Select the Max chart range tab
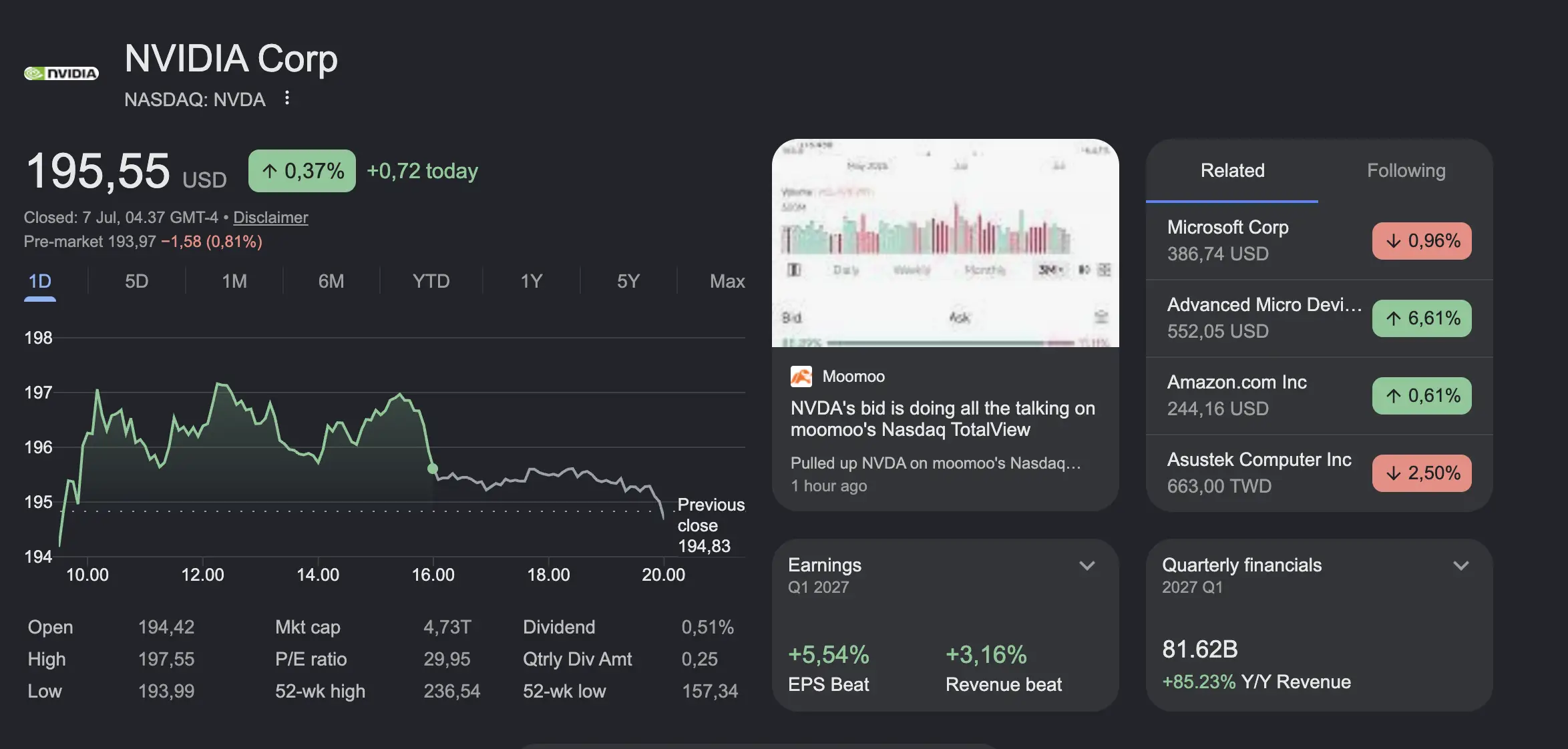This screenshot has width=1568, height=749. tap(727, 281)
